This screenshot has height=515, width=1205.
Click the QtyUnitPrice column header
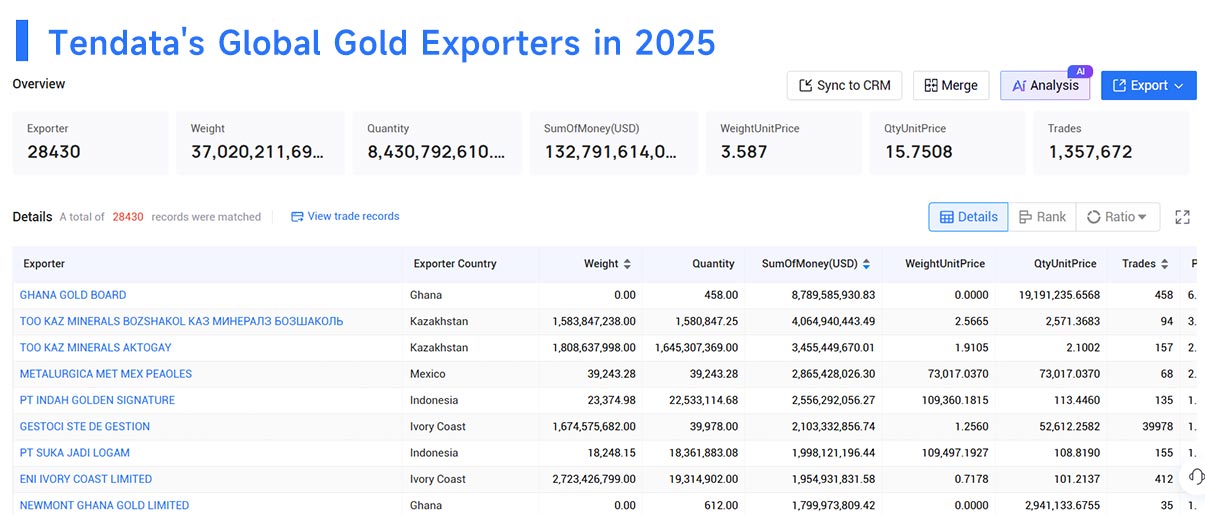click(x=1065, y=264)
